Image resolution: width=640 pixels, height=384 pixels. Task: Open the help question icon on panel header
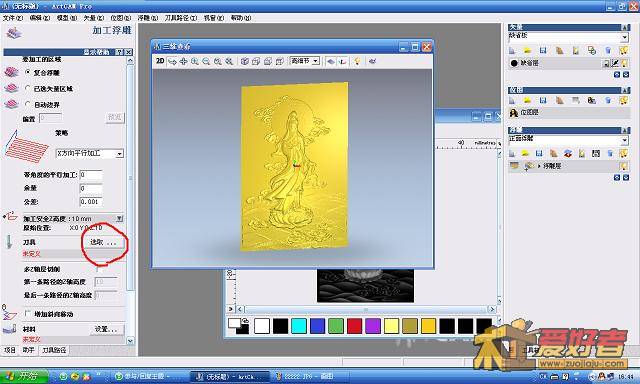119,52
